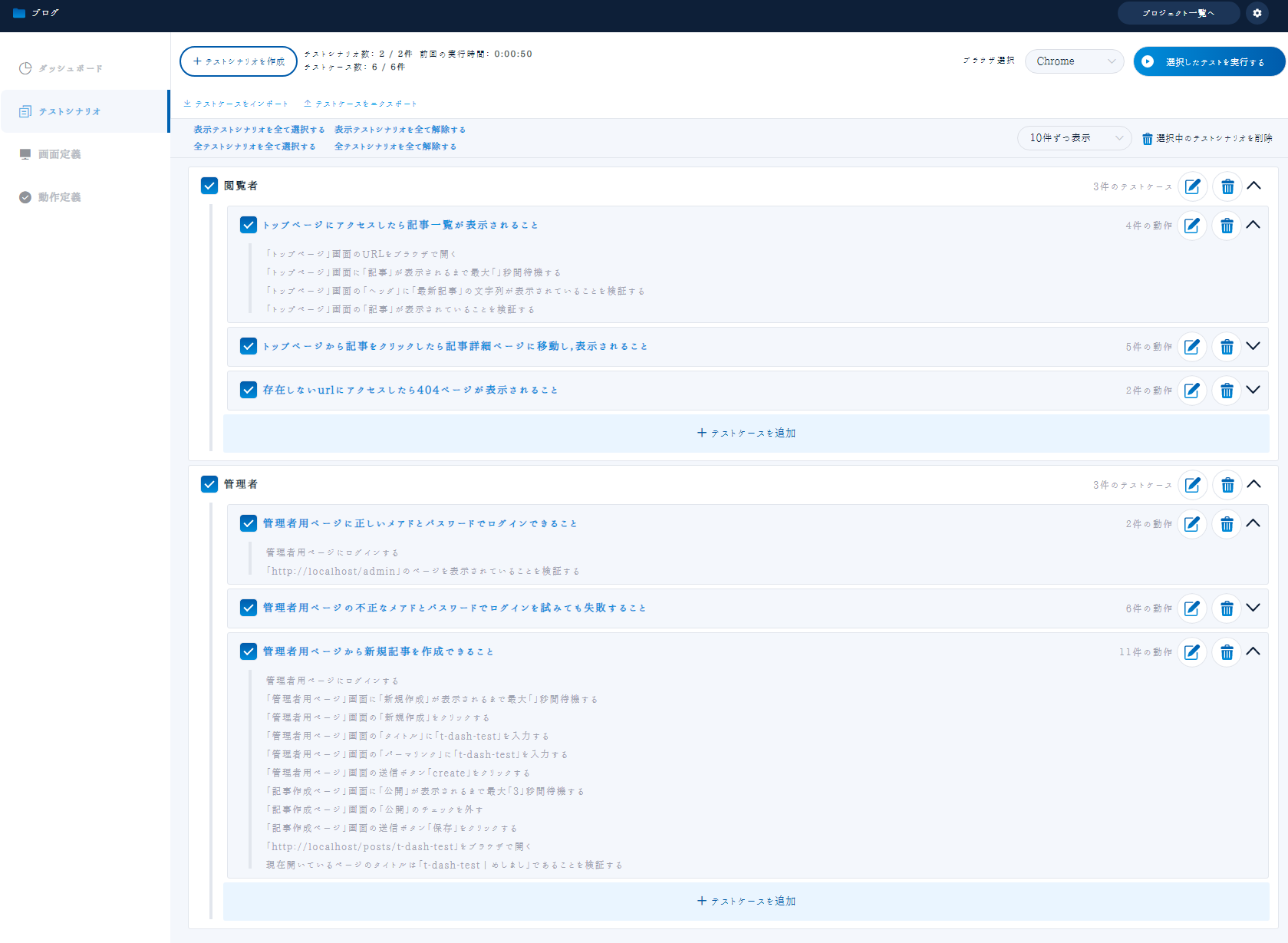The image size is (1288, 943).
Task: Delete the 新規記事を作成 test case
Action: 1227,651
